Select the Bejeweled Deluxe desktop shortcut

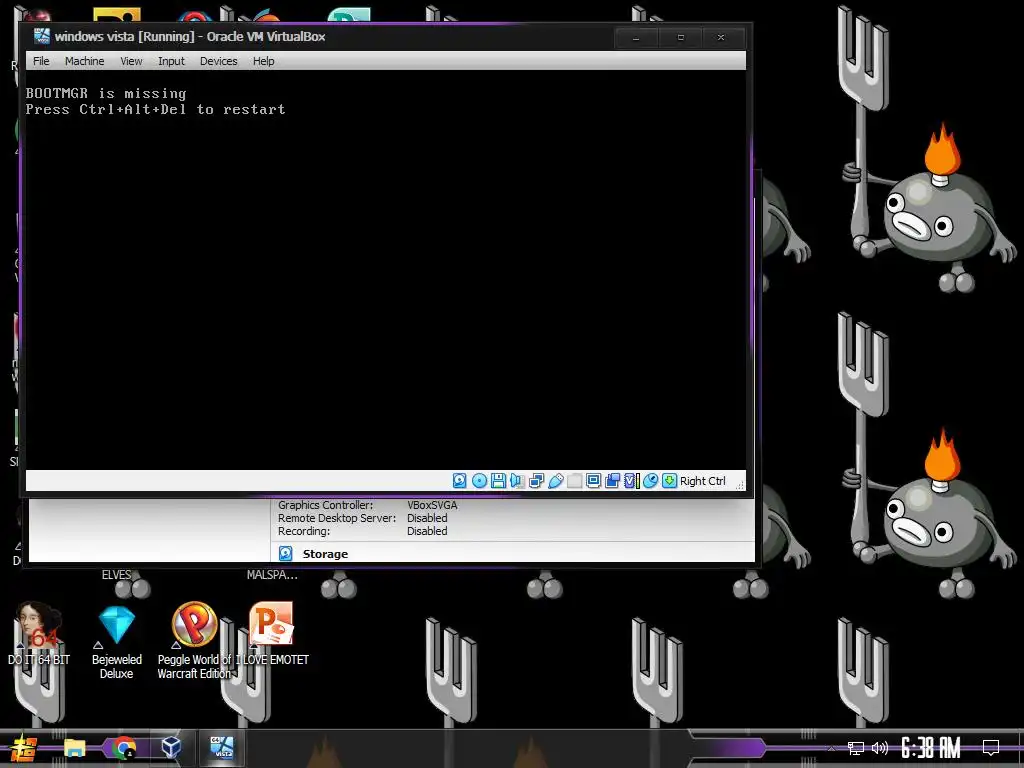(x=116, y=641)
